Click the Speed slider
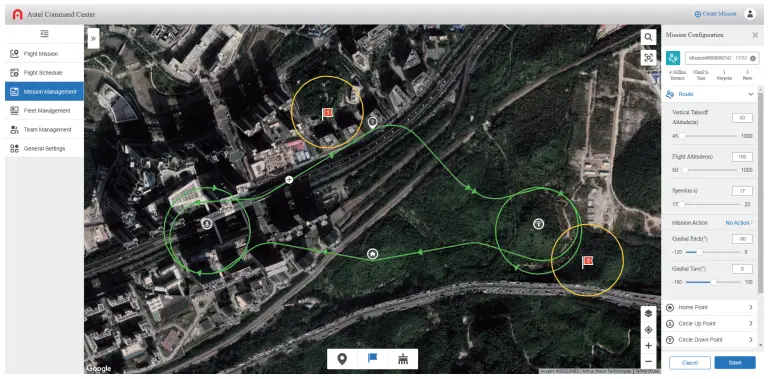The width and height of the screenshot is (768, 379). (x=711, y=204)
